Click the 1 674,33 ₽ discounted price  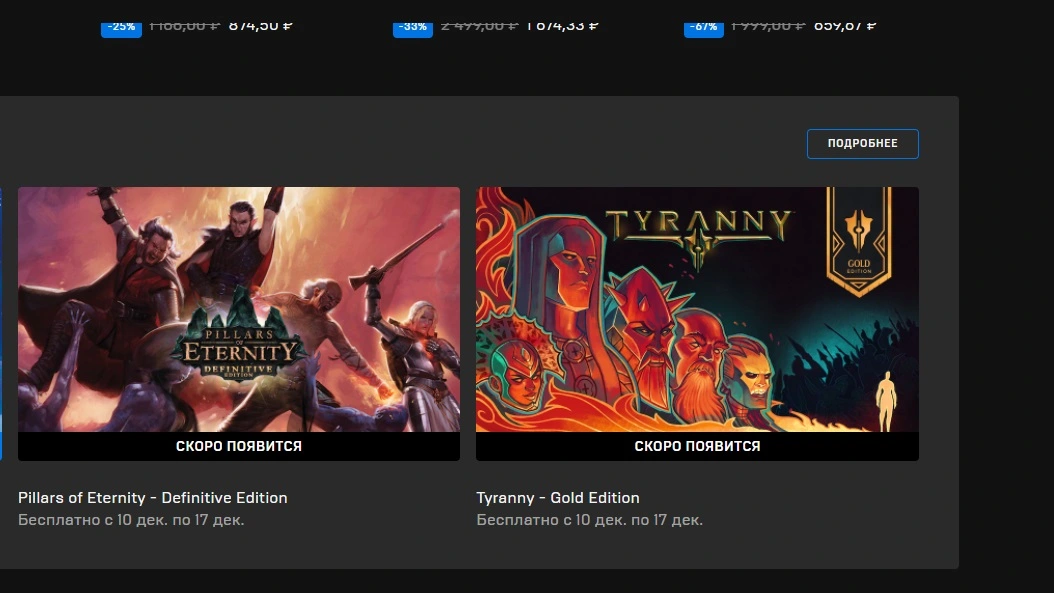click(x=562, y=26)
